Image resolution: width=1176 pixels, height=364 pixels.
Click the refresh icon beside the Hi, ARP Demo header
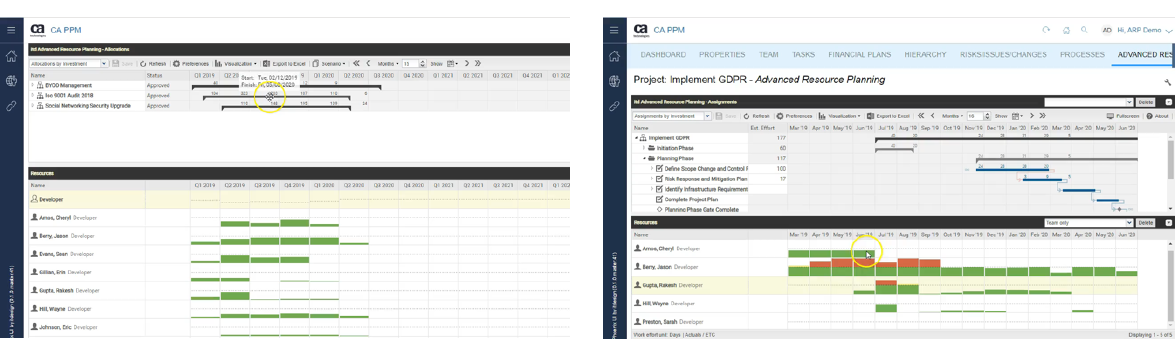pos(1046,30)
